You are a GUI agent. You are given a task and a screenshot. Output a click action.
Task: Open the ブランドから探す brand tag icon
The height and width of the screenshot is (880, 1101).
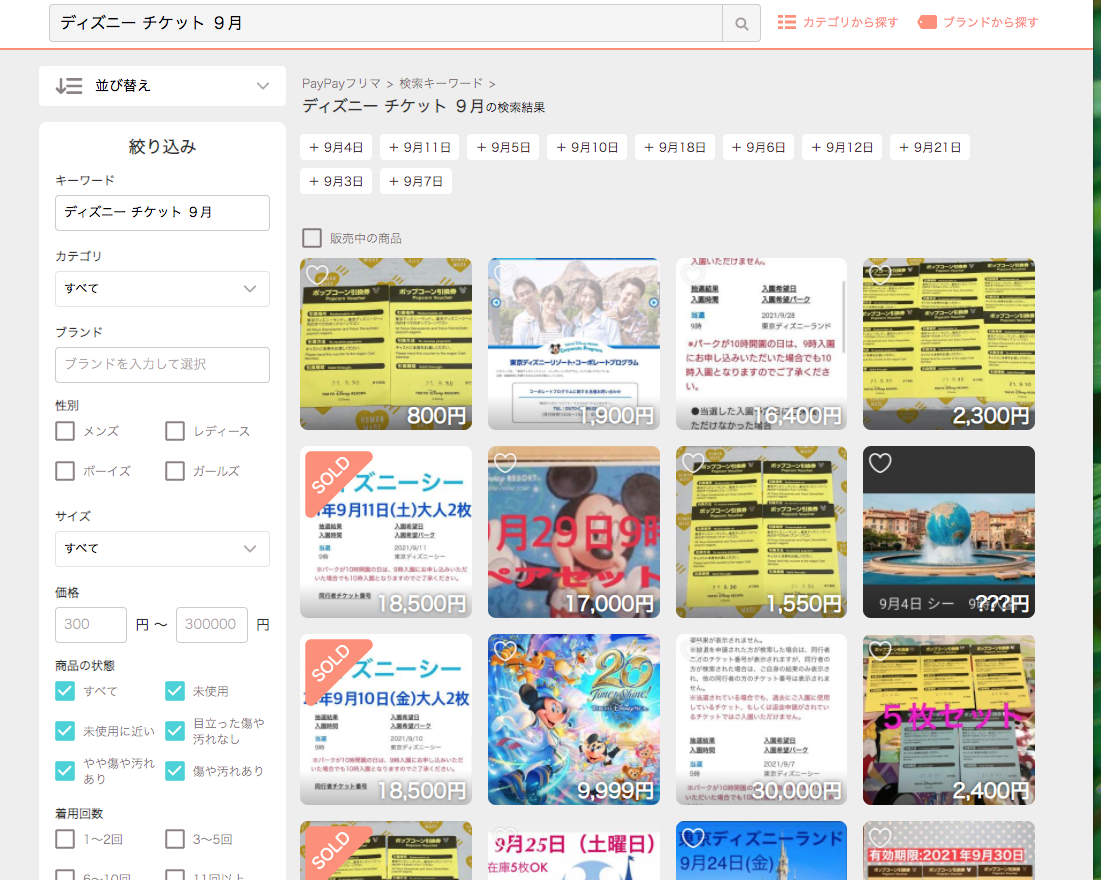(x=927, y=22)
